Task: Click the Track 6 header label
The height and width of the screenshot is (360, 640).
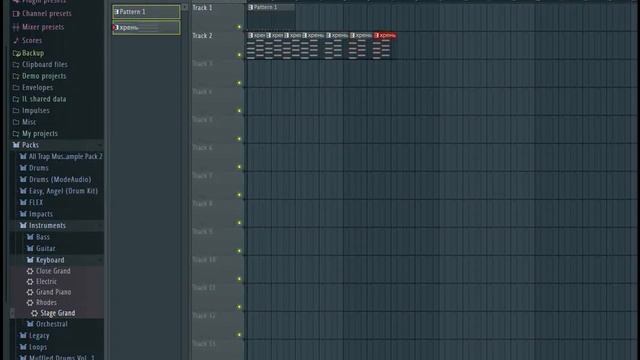Action: coord(202,148)
